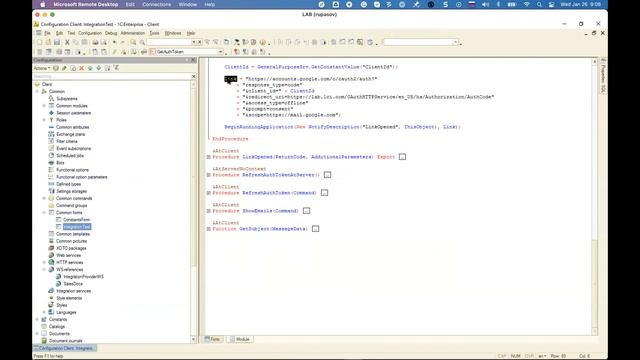Open the Connections menu in Mac menu bar
The width and height of the screenshot is (640, 360).
click(156, 4)
